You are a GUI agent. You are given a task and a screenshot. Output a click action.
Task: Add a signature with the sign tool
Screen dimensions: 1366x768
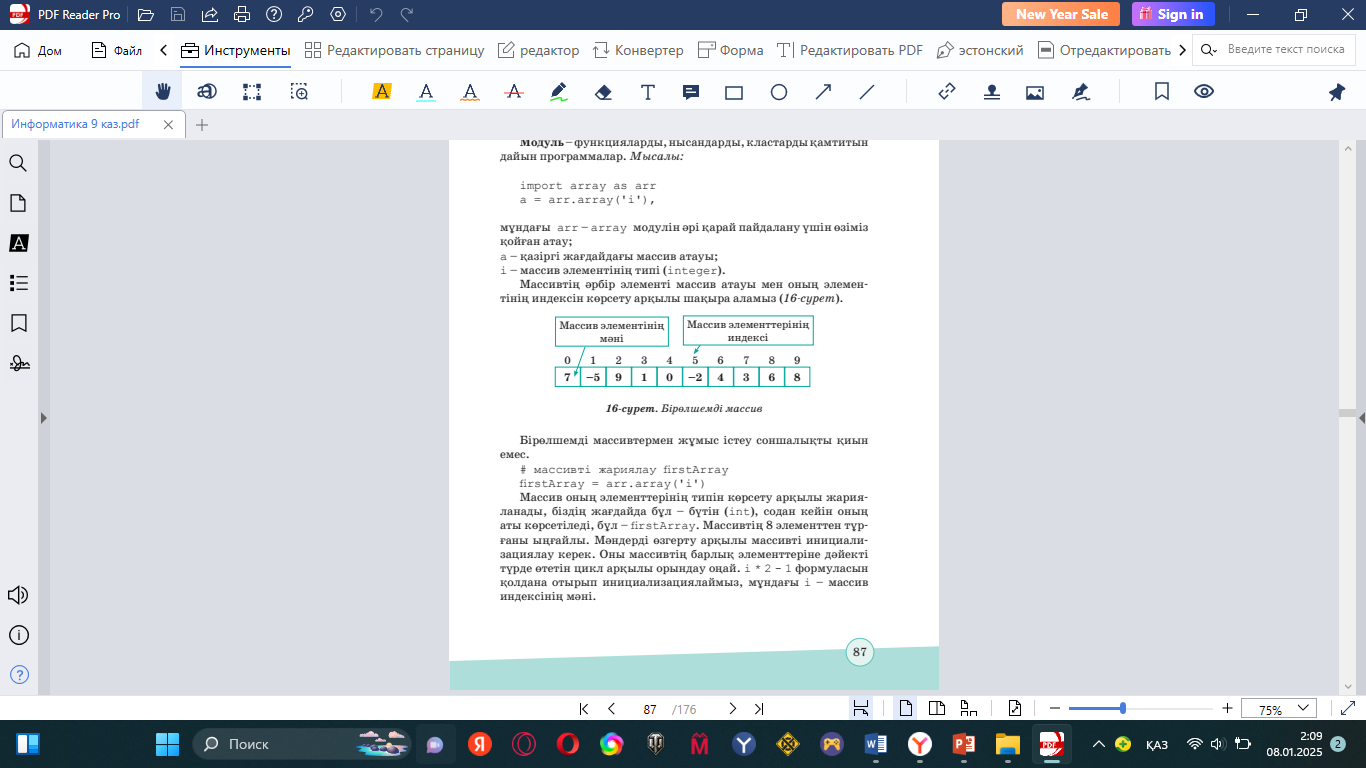coord(1080,92)
